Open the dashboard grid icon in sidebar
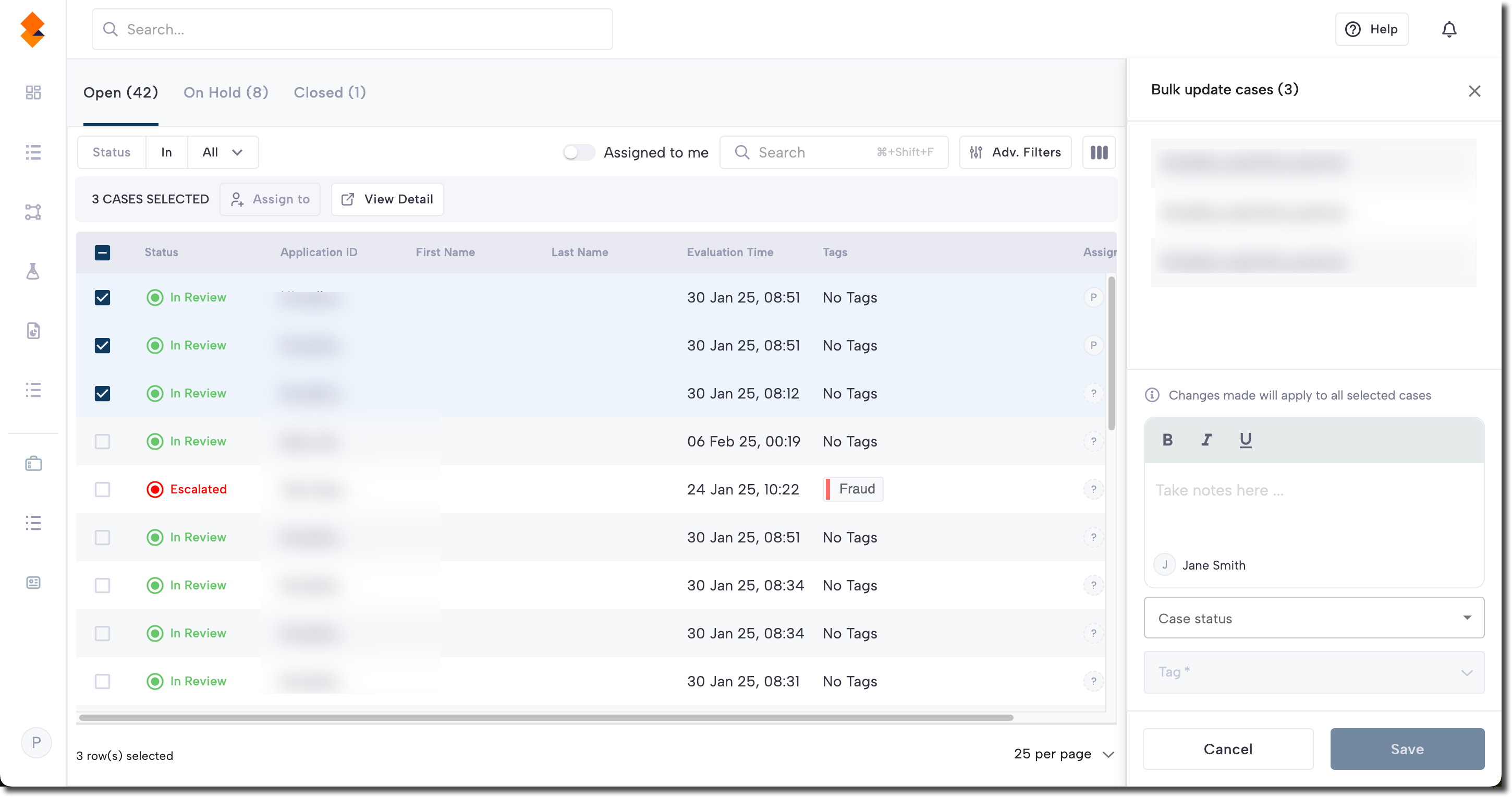The width and height of the screenshot is (1512, 797). pos(33,92)
